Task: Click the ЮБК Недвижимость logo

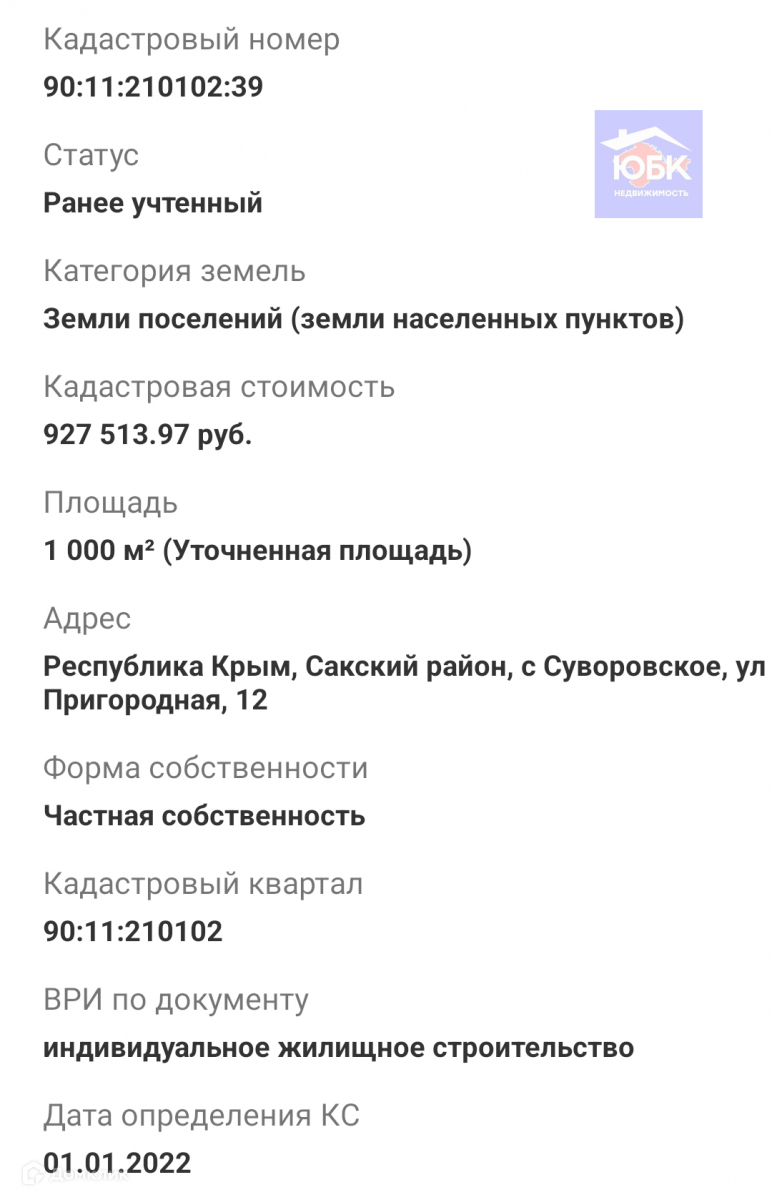Action: click(648, 164)
